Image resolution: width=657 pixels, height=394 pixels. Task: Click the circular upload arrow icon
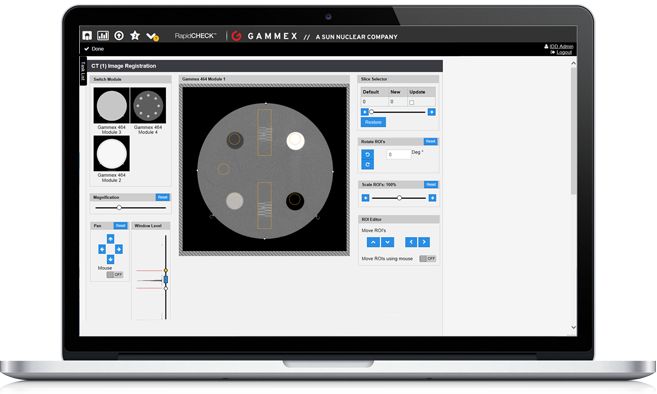click(119, 36)
